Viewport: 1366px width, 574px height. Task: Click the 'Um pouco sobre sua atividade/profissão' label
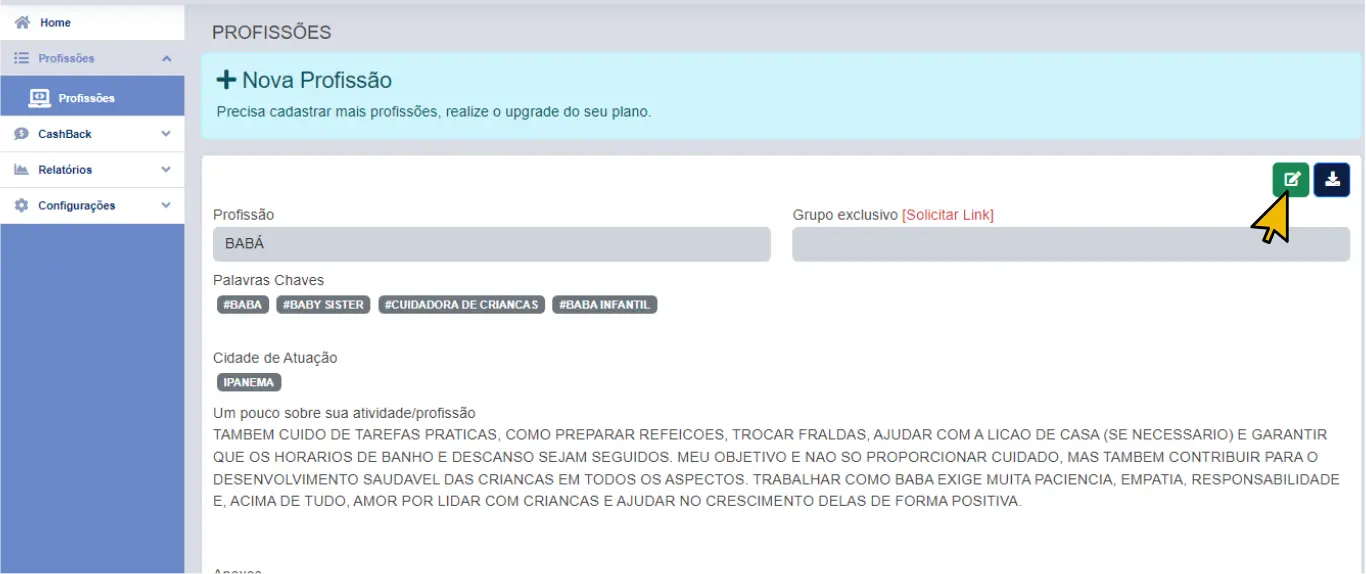344,413
